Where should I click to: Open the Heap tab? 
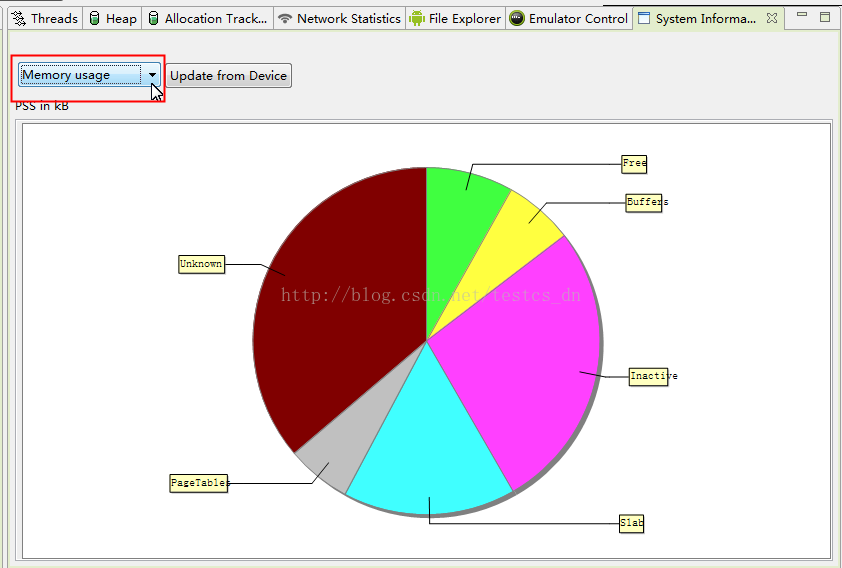[x=112, y=19]
